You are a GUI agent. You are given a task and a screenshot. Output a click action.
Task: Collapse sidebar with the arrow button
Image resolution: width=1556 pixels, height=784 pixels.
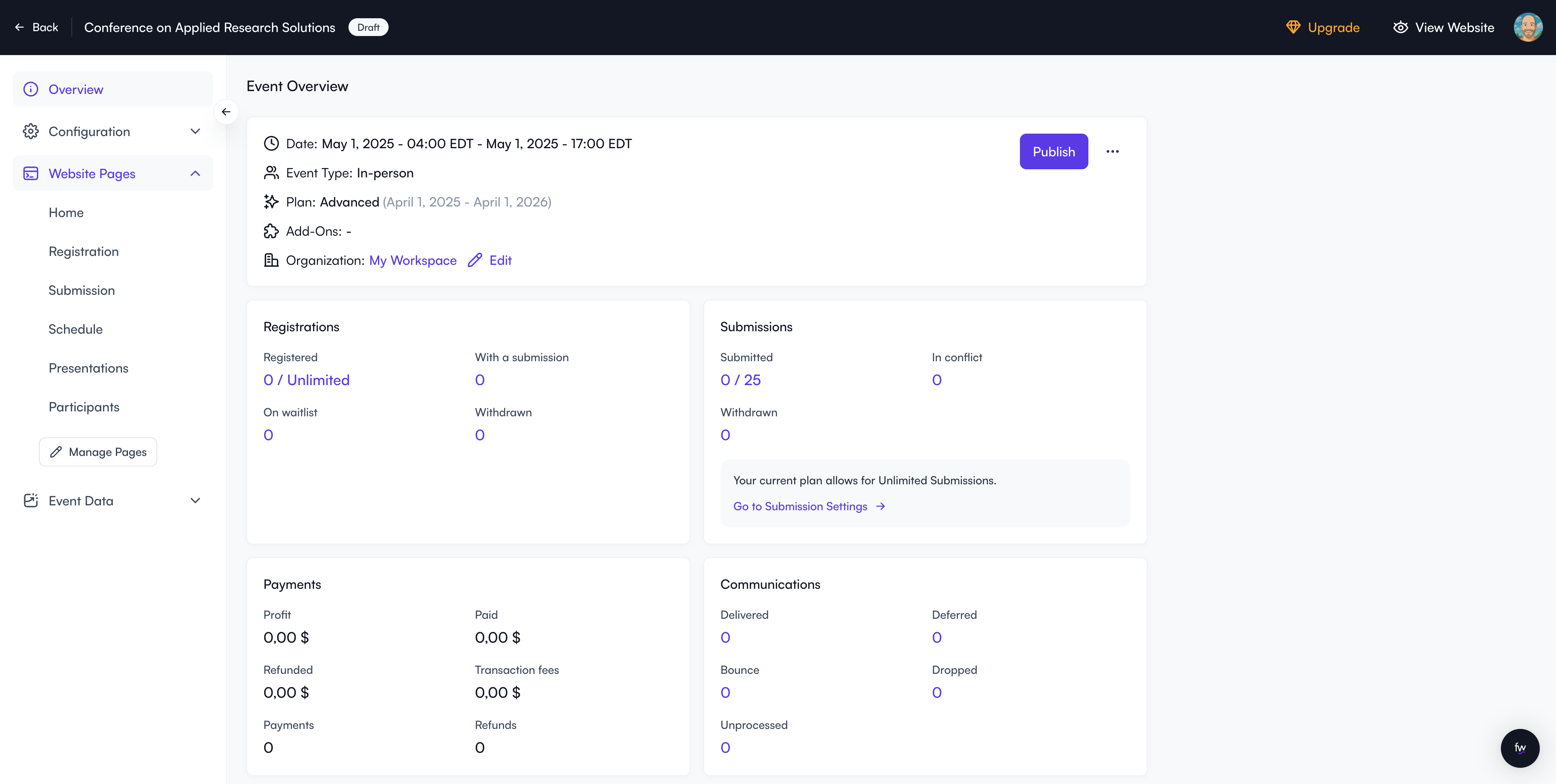226,112
